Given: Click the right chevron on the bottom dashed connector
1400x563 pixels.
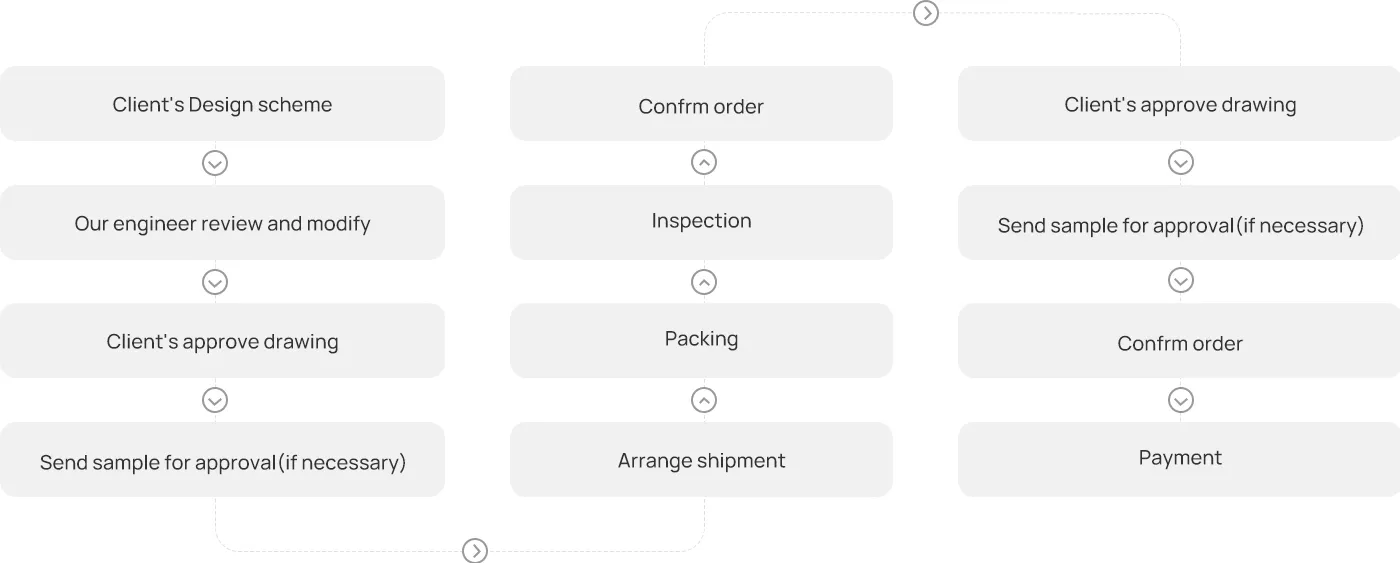Looking at the screenshot, I should (475, 550).
